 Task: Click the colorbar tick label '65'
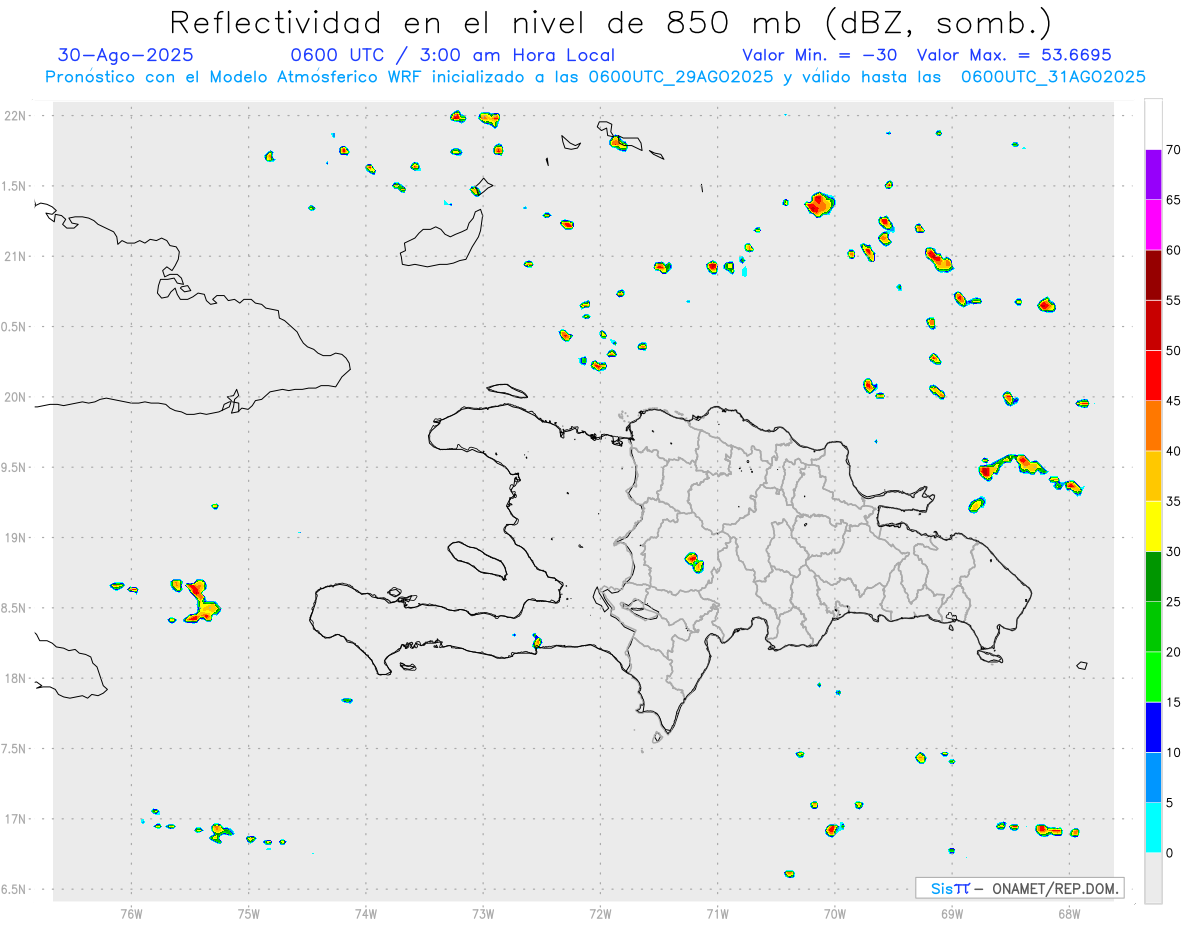pyautogui.click(x=1173, y=200)
